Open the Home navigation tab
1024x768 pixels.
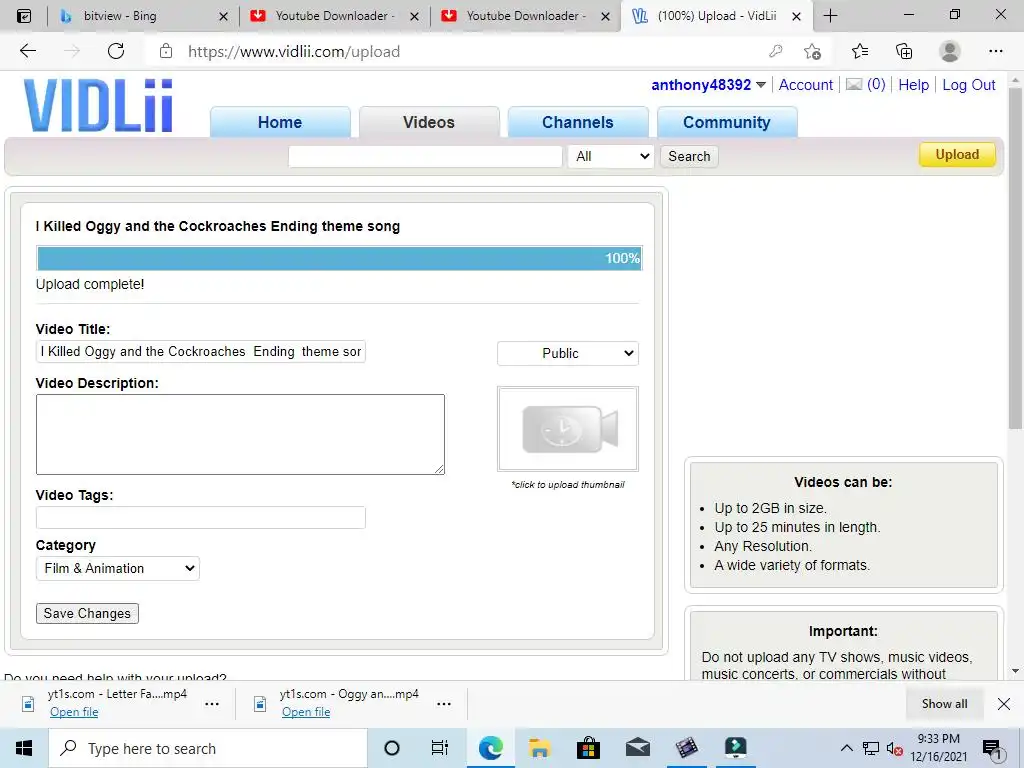click(x=280, y=122)
